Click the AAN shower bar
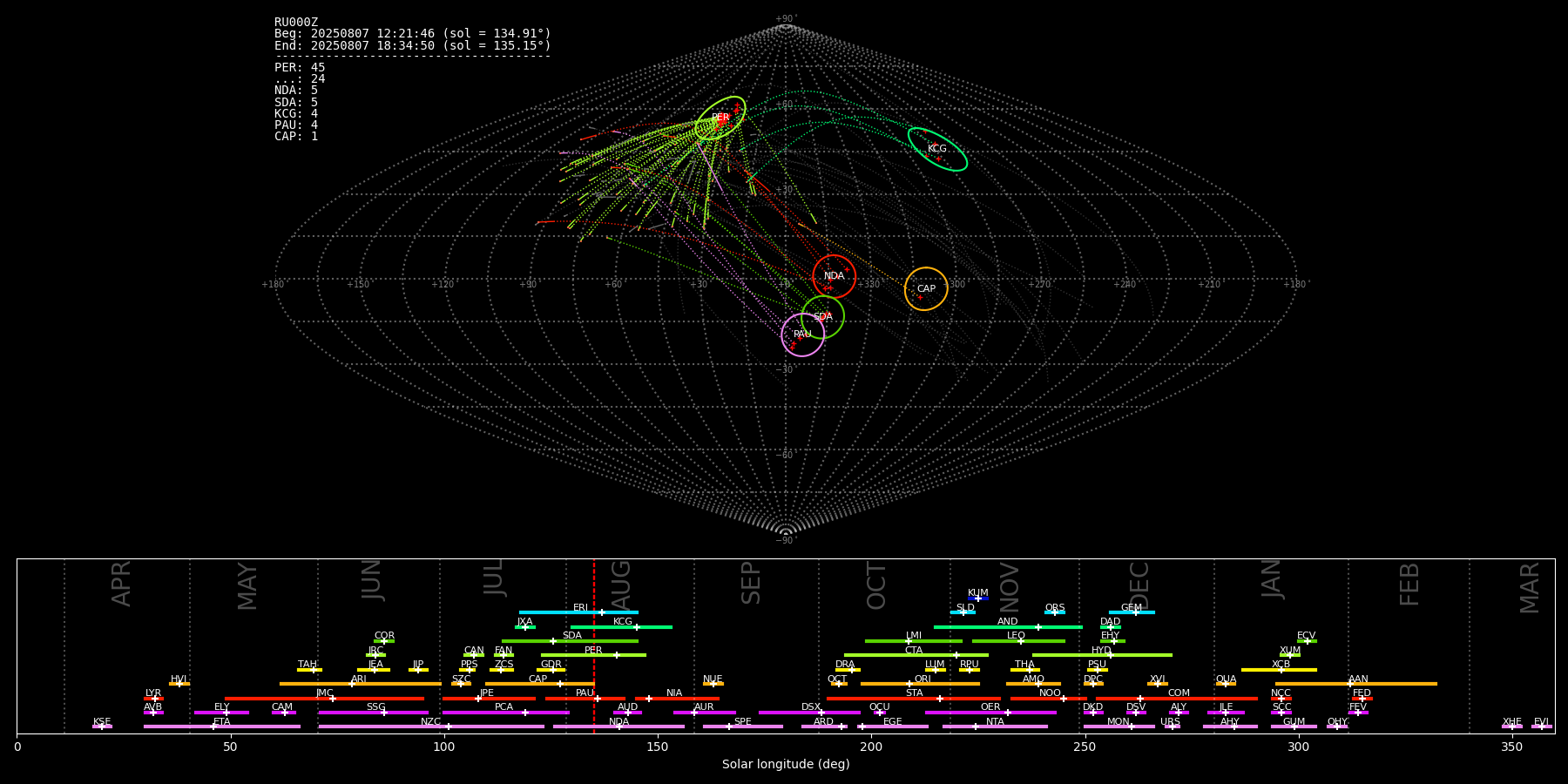Image resolution: width=1568 pixels, height=784 pixels. (1356, 684)
